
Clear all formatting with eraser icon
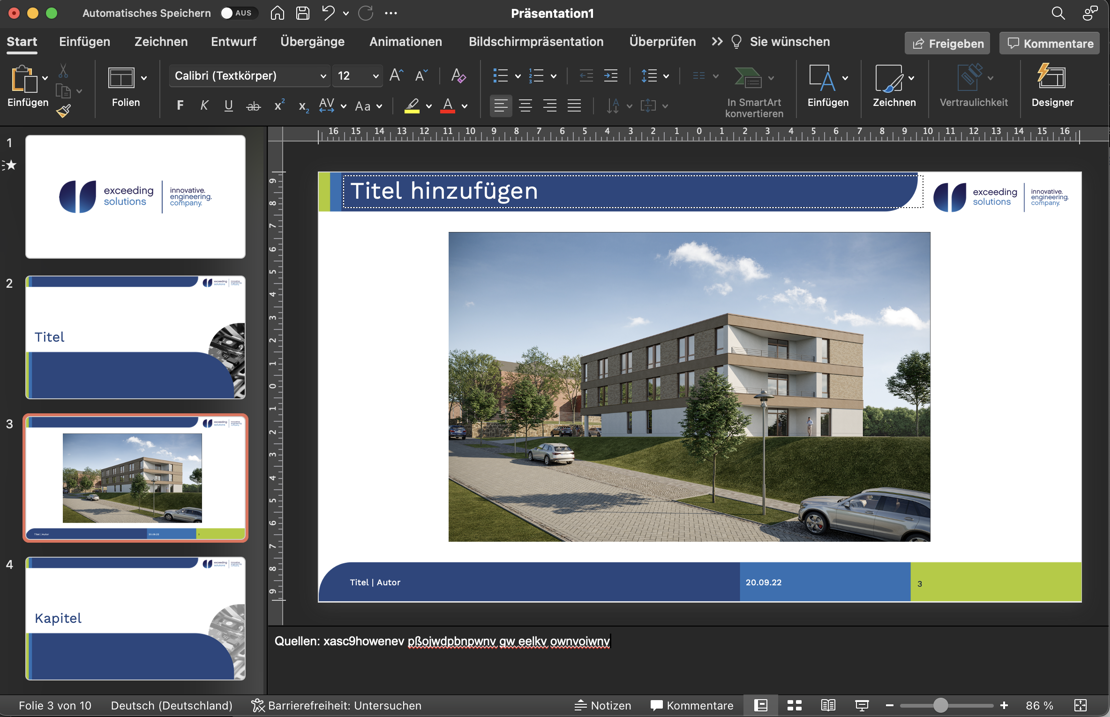pyautogui.click(x=458, y=76)
